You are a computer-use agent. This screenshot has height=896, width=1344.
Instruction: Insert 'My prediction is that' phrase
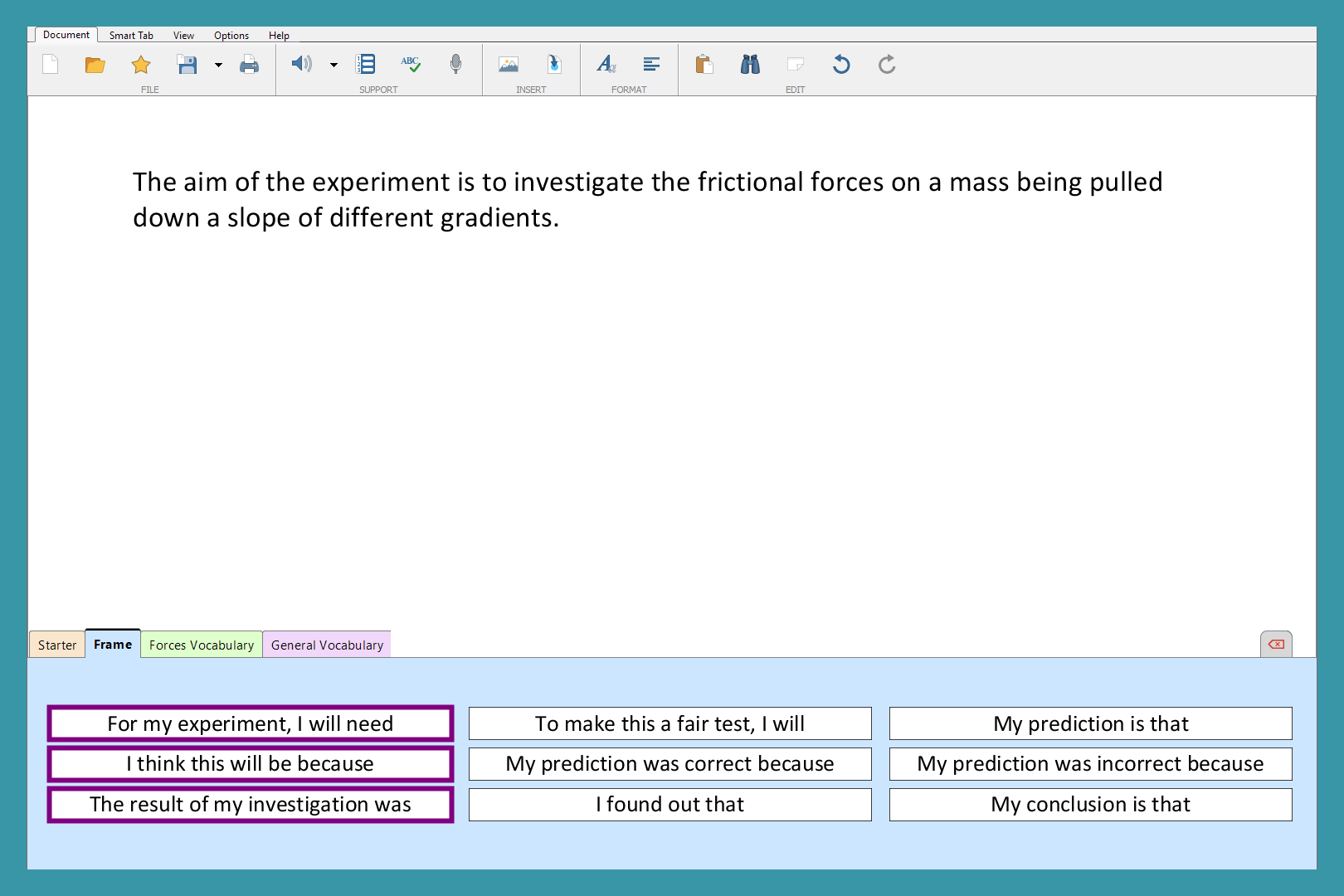tap(1091, 723)
